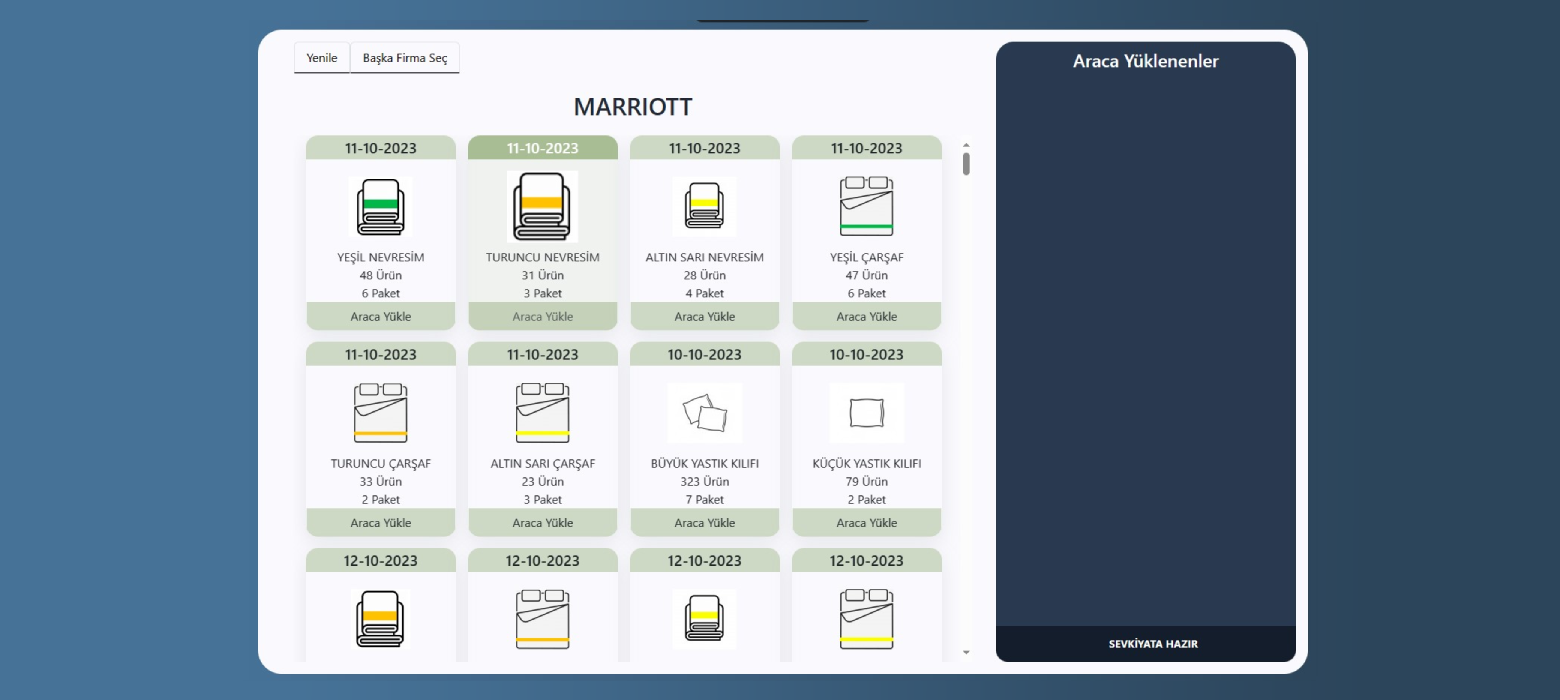Viewport: 1560px width, 700px height.
Task: Load Altın Sarı Nevresim to vehicle
Action: point(705,316)
